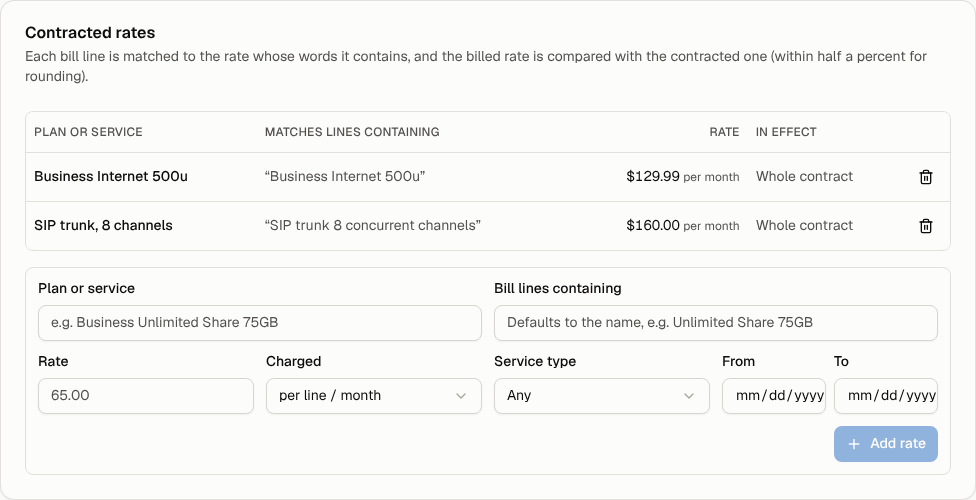Click the $160.00 per month rate
This screenshot has height=500, width=976.
[683, 225]
